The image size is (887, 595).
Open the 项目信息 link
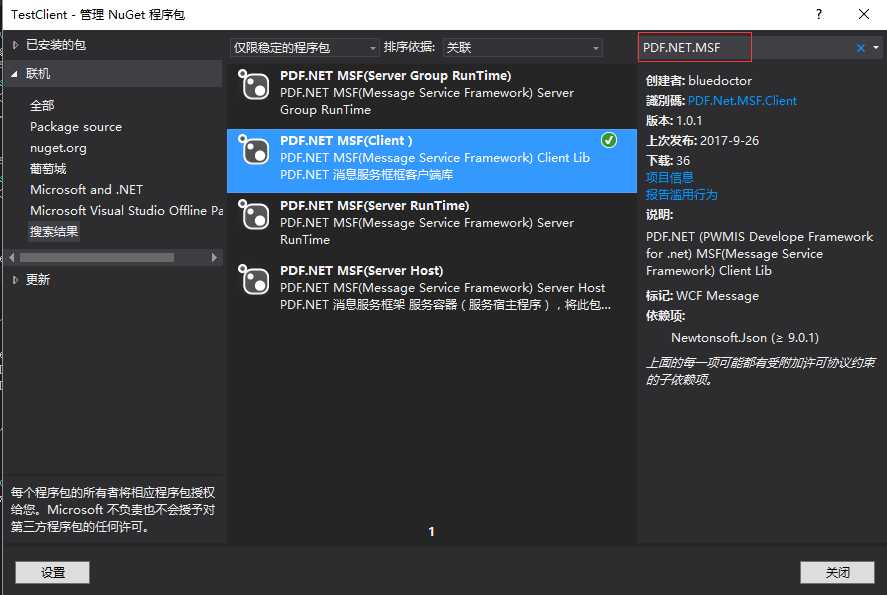click(670, 178)
